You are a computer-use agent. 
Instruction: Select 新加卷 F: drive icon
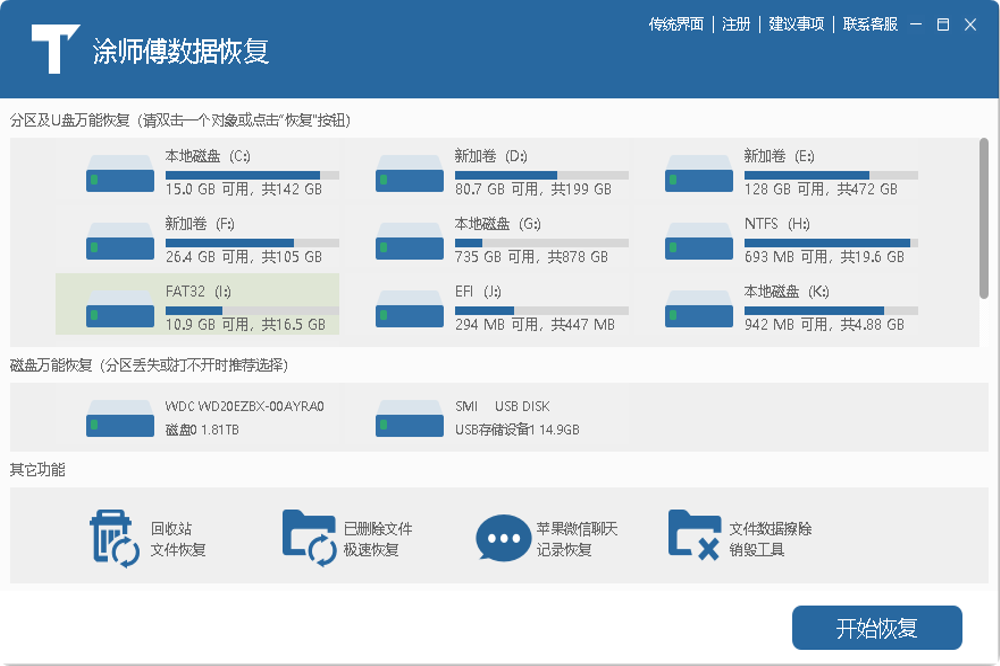pos(120,241)
